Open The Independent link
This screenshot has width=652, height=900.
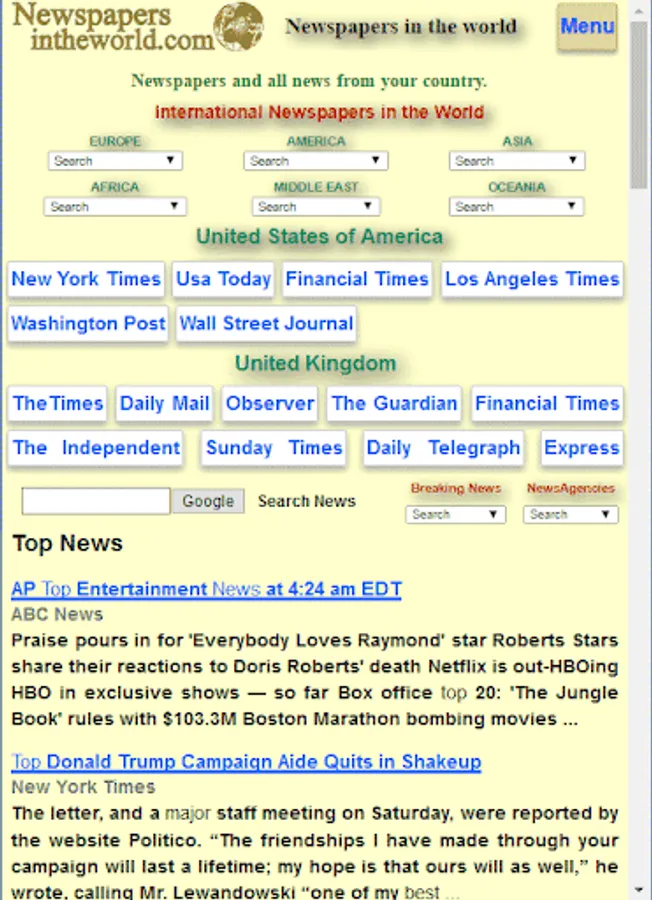[x=96, y=448]
